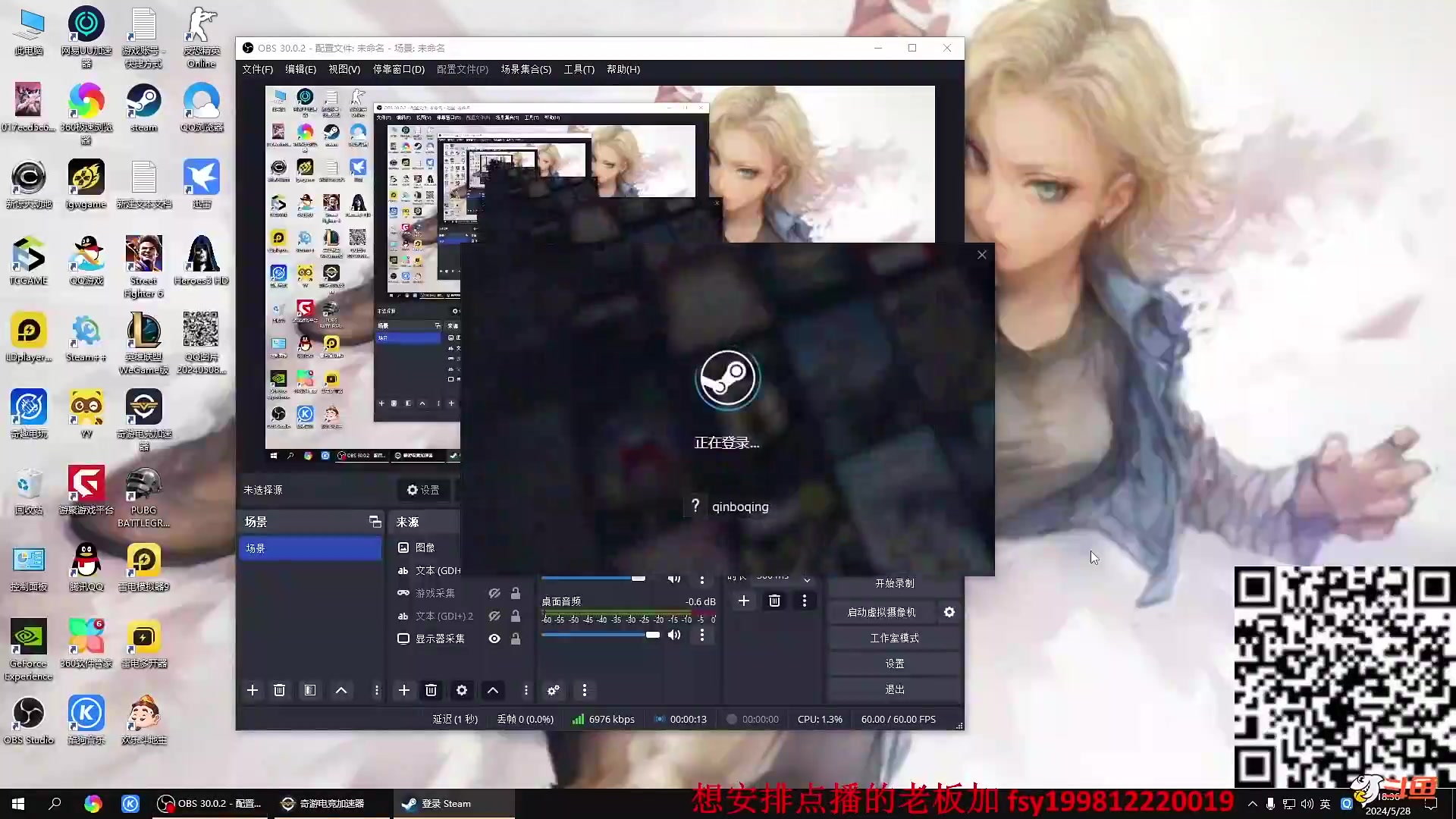This screenshot has height=819, width=1456.
Task: Show the 游戏采集 source via eye icon
Action: tap(494, 593)
